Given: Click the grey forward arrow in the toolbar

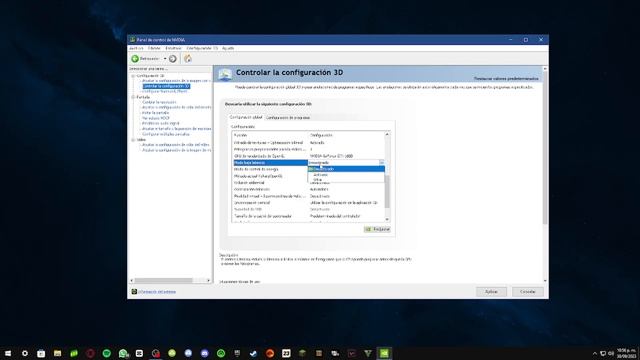Looking at the screenshot, I should point(173,59).
